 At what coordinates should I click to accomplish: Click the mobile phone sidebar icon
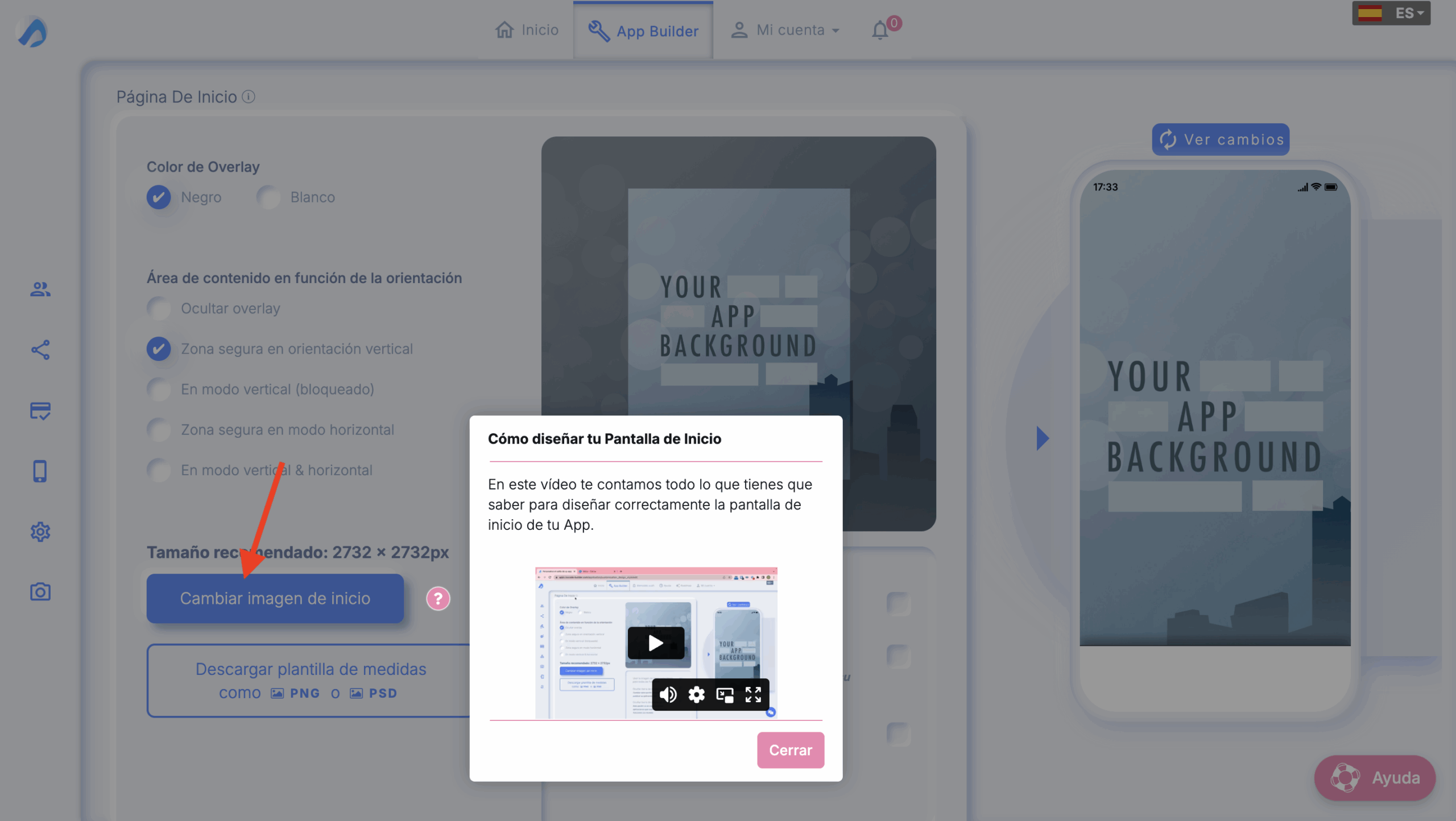coord(40,471)
